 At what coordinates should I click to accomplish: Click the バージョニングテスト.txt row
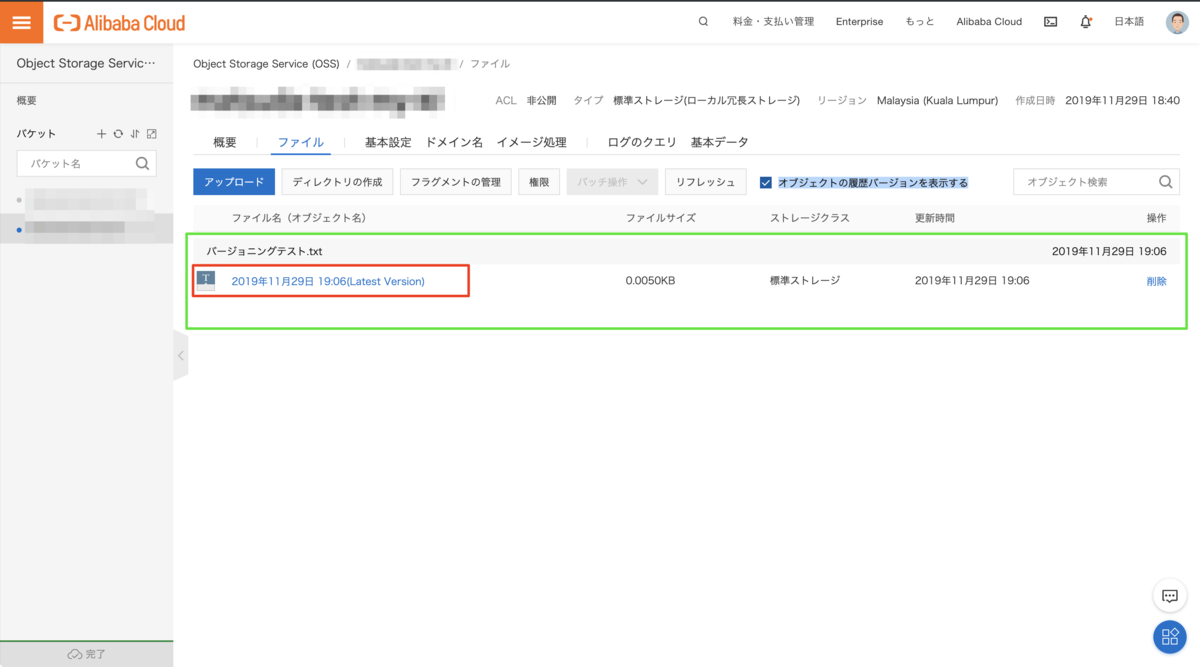coord(686,251)
